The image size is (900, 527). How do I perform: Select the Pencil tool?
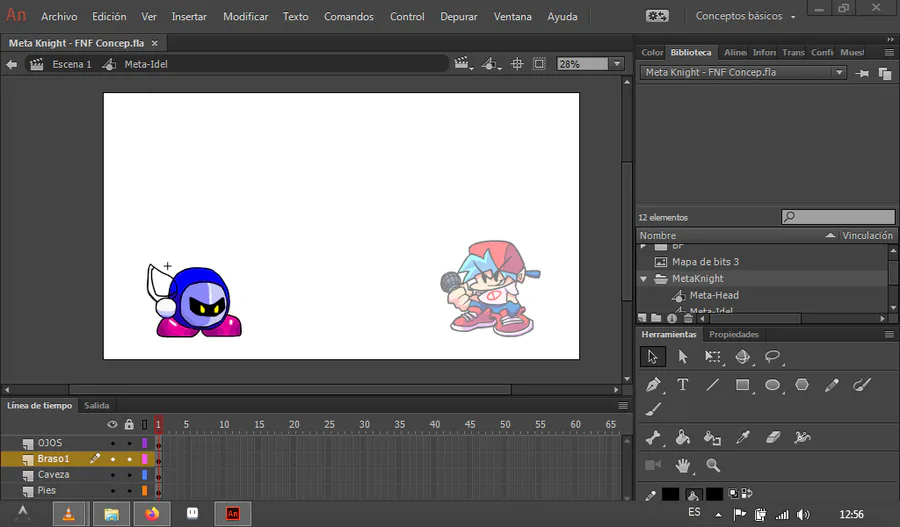point(832,385)
